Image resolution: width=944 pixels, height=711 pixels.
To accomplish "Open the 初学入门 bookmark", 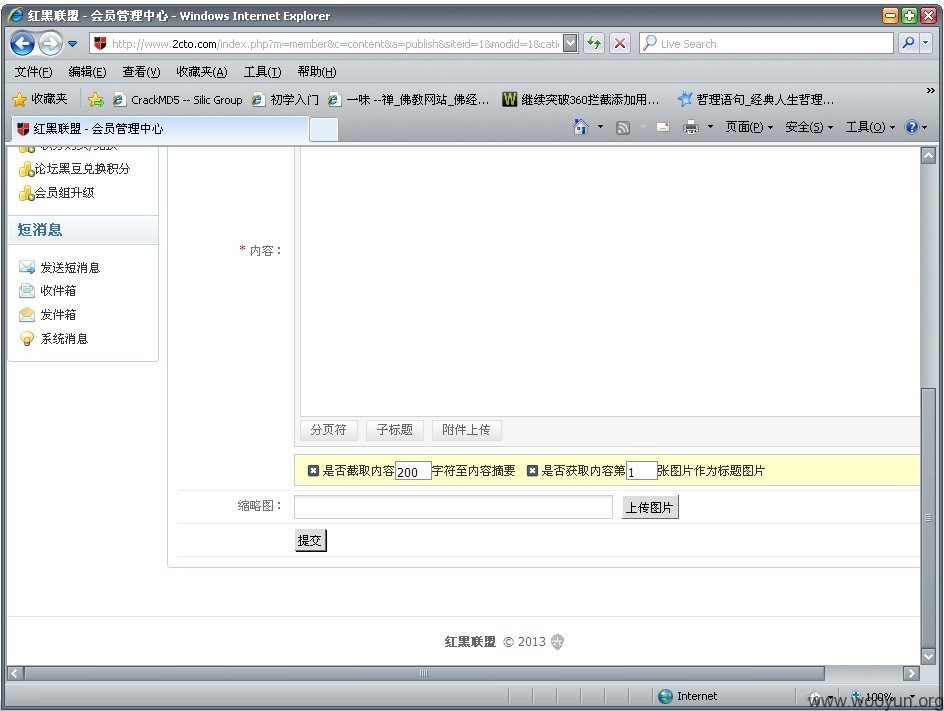I will pos(285,100).
